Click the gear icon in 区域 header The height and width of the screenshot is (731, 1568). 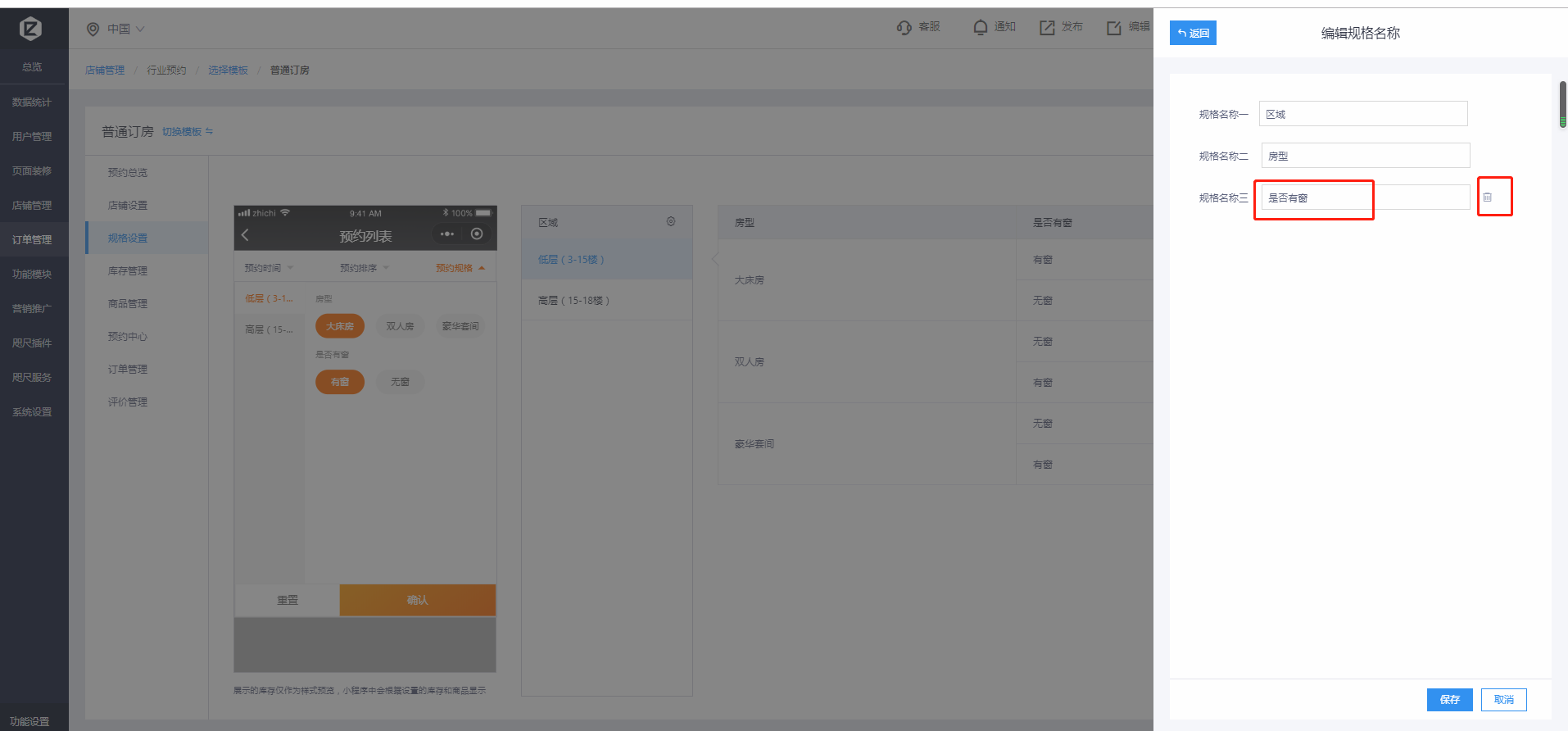coord(671,221)
